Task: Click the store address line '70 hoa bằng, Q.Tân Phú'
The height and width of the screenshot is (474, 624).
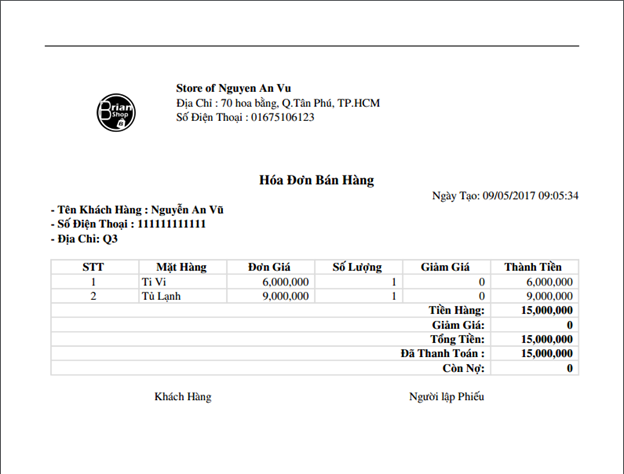Action: (278, 103)
